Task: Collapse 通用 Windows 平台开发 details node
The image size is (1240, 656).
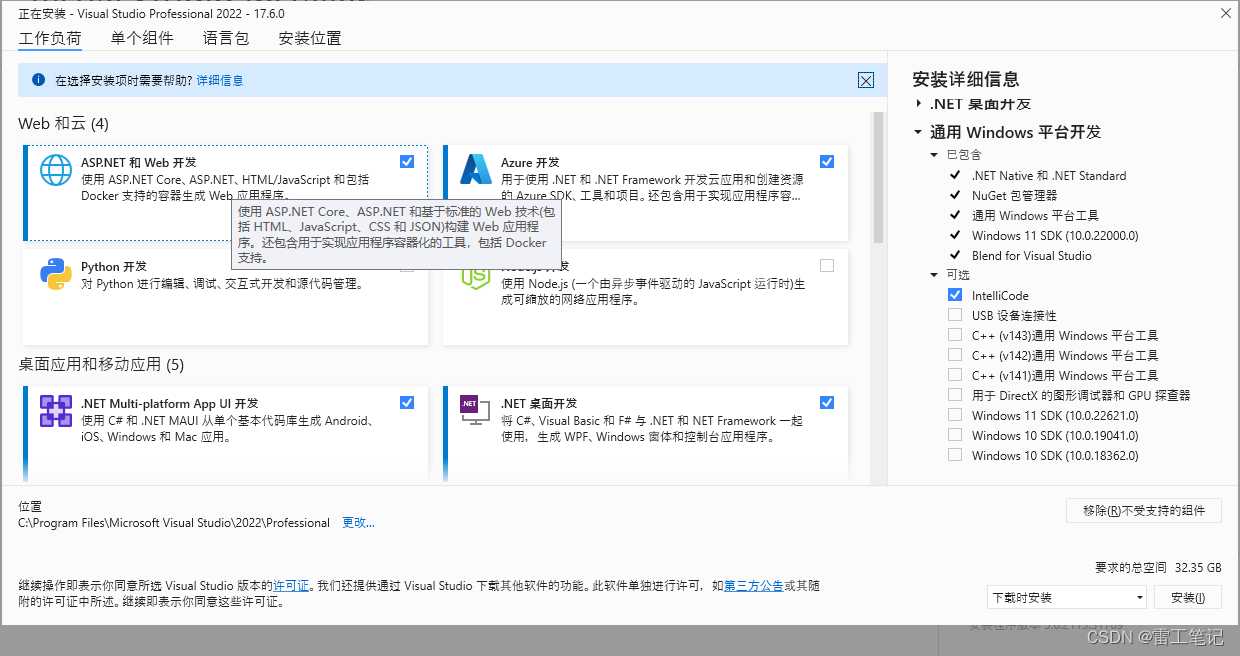Action: click(918, 132)
